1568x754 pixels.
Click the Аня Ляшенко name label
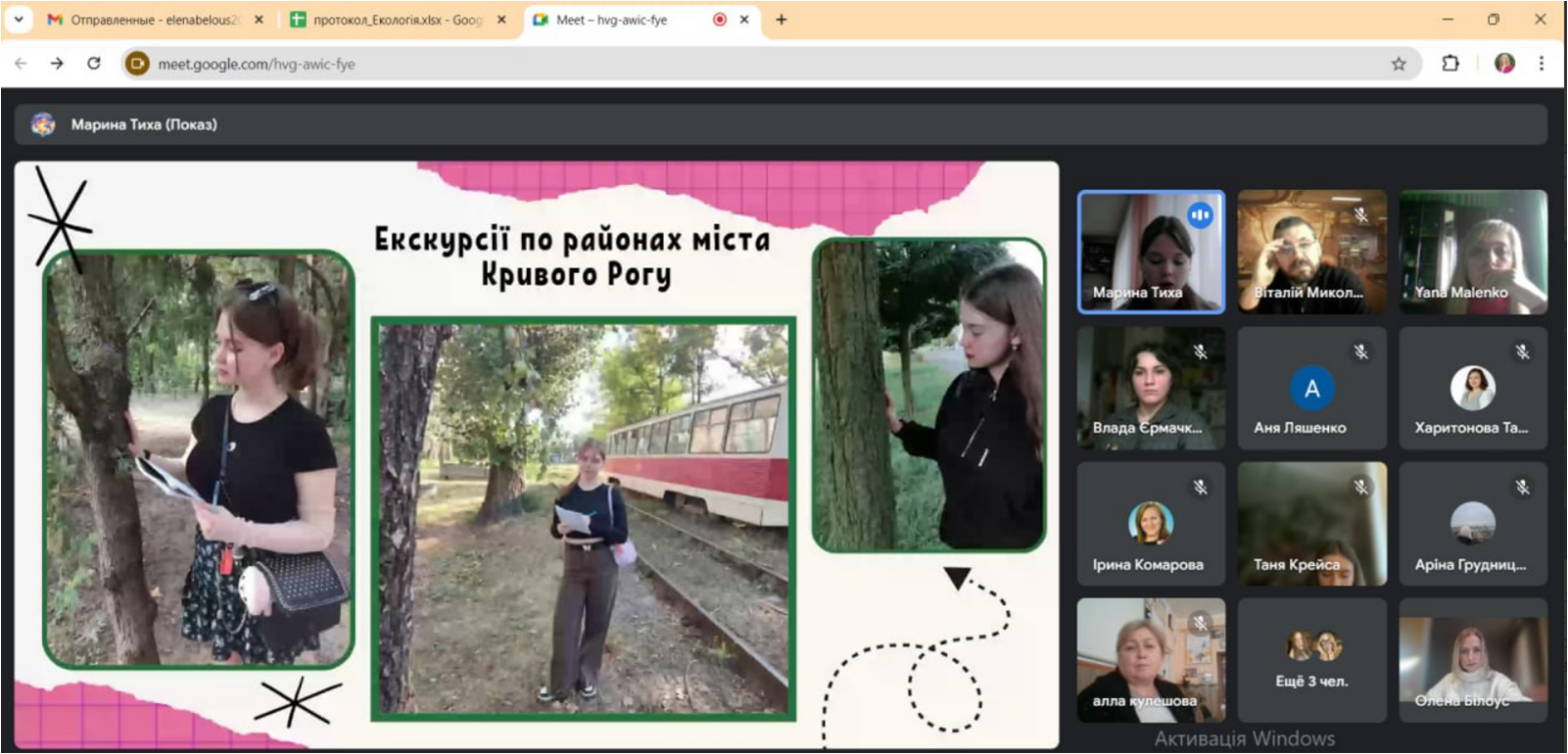[x=1300, y=428]
